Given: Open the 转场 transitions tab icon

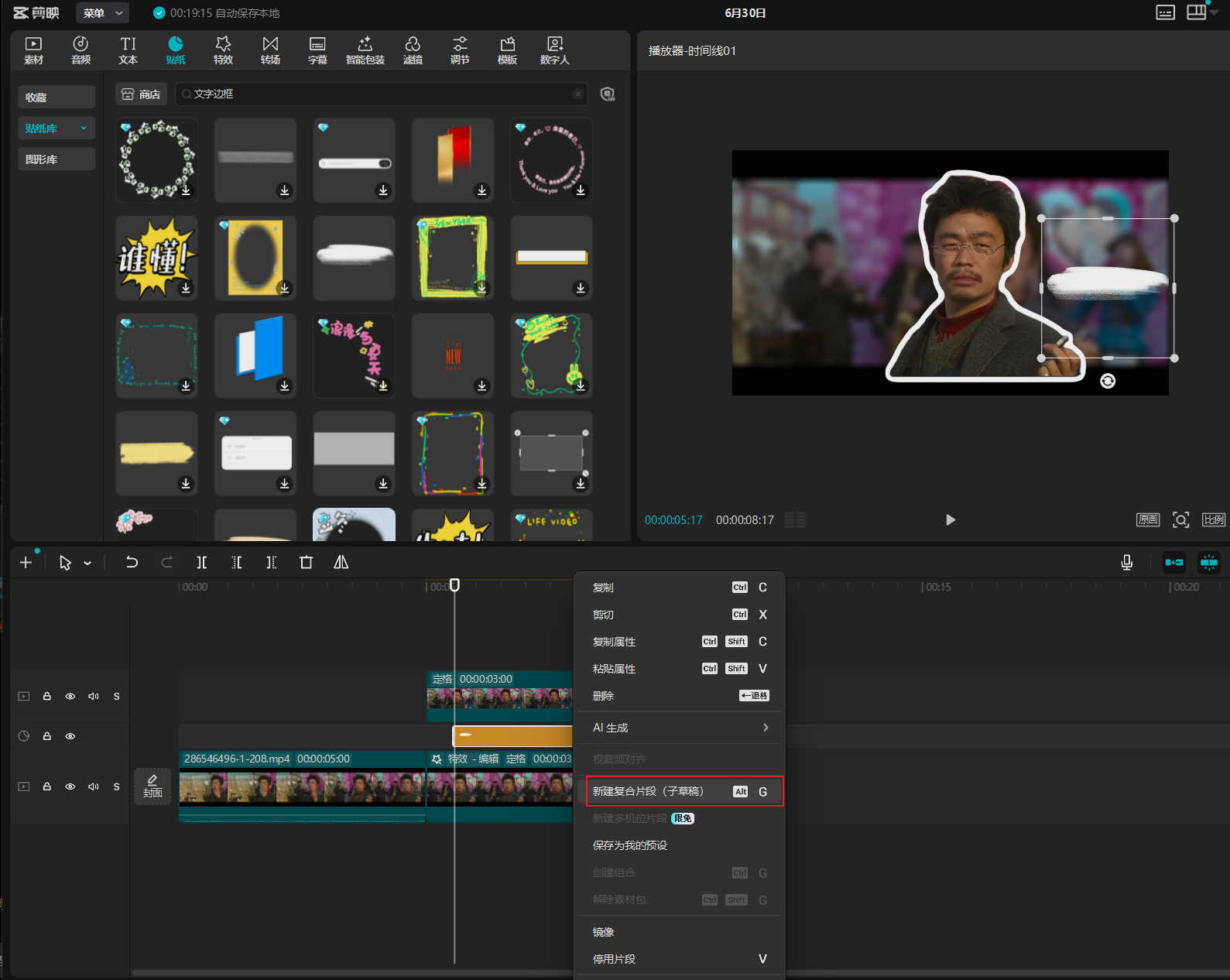Looking at the screenshot, I should click(270, 50).
